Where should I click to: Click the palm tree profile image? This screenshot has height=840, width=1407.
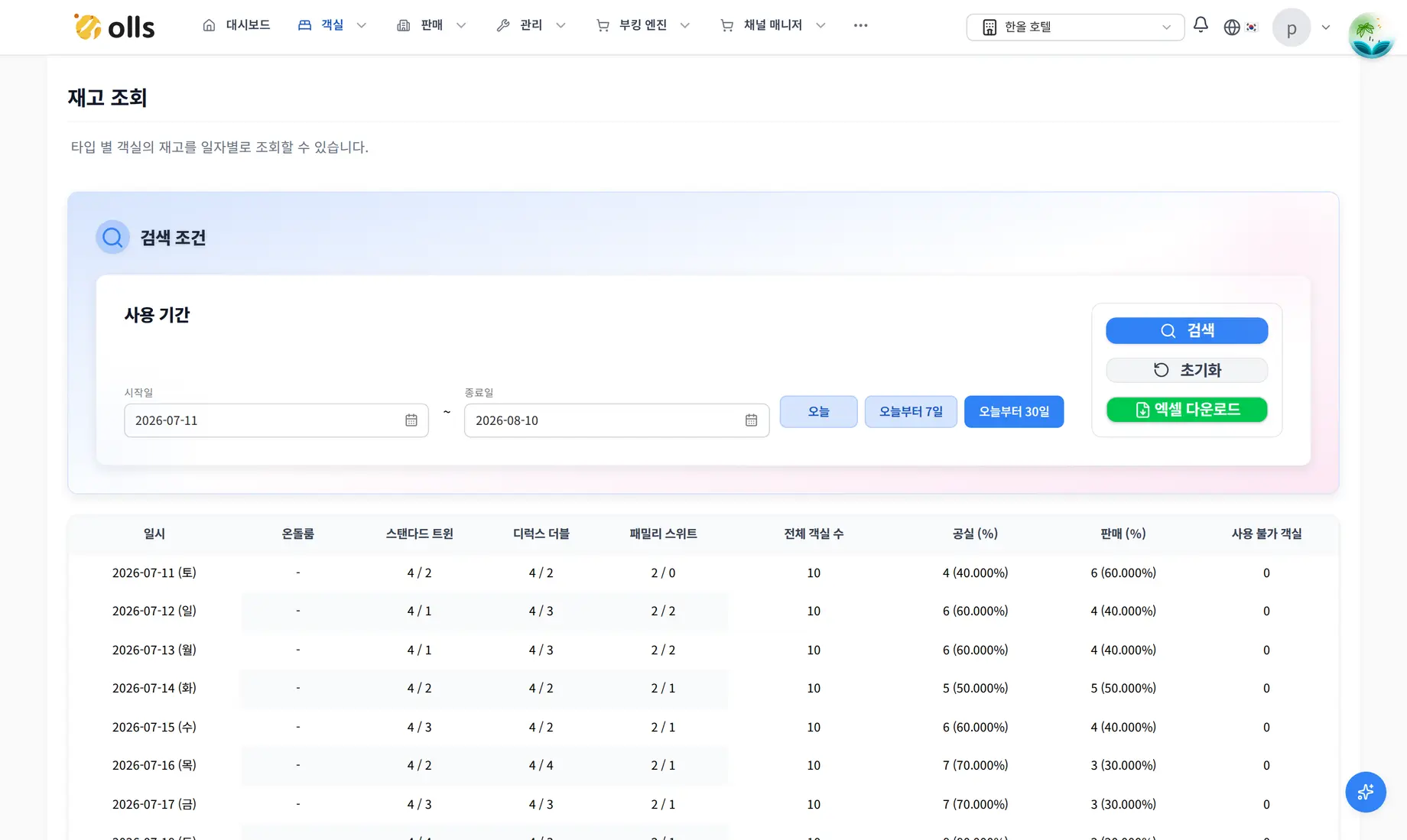tap(1371, 35)
